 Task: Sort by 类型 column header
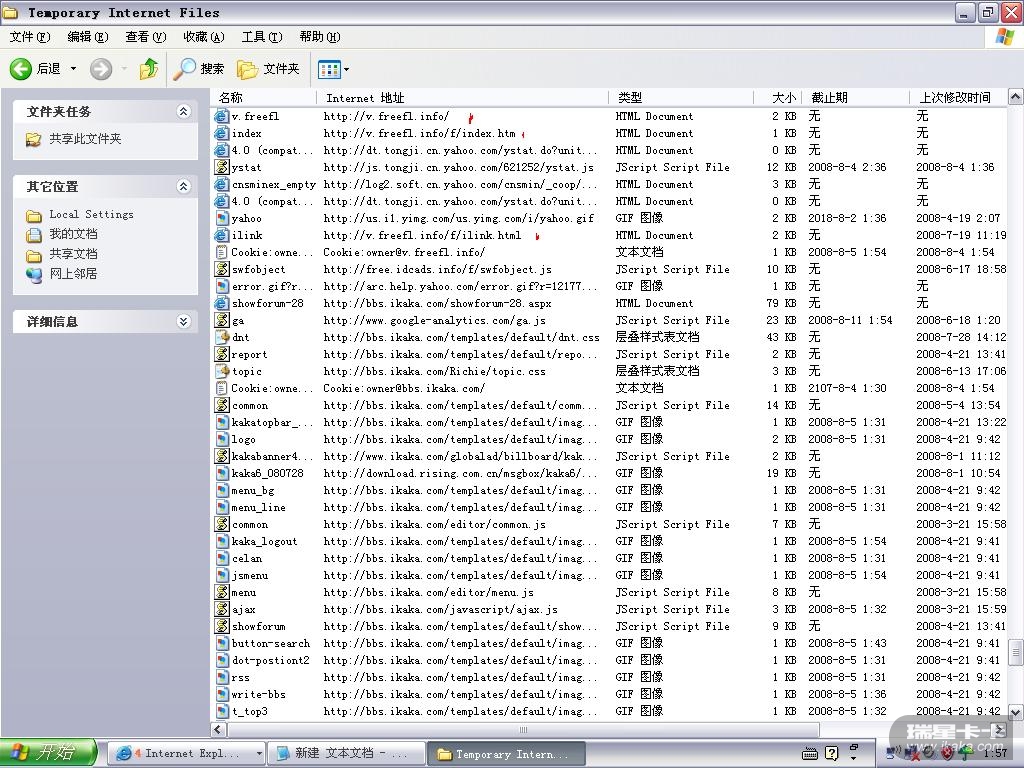pos(680,98)
